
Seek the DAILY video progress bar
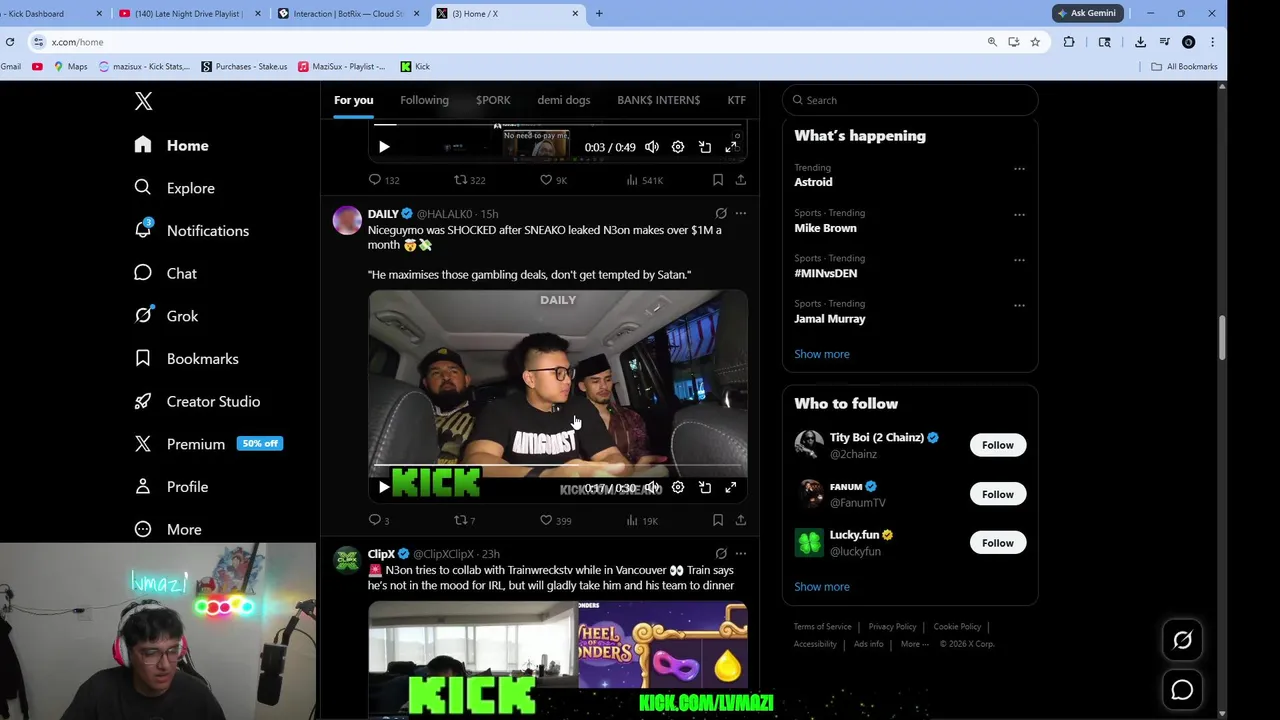tap(558, 466)
